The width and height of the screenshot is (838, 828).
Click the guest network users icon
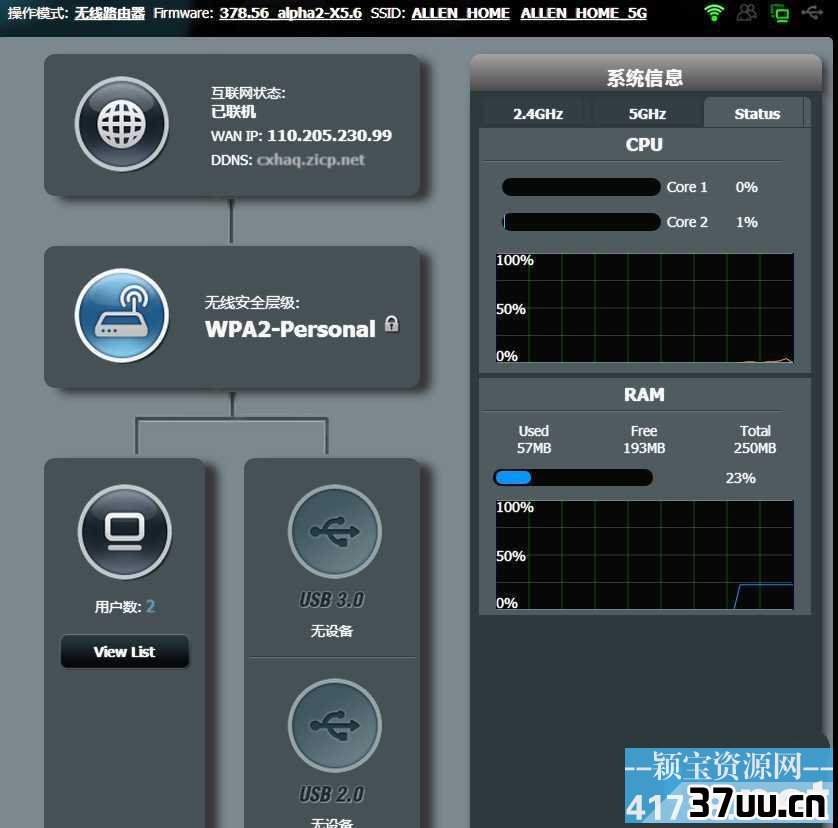[747, 12]
